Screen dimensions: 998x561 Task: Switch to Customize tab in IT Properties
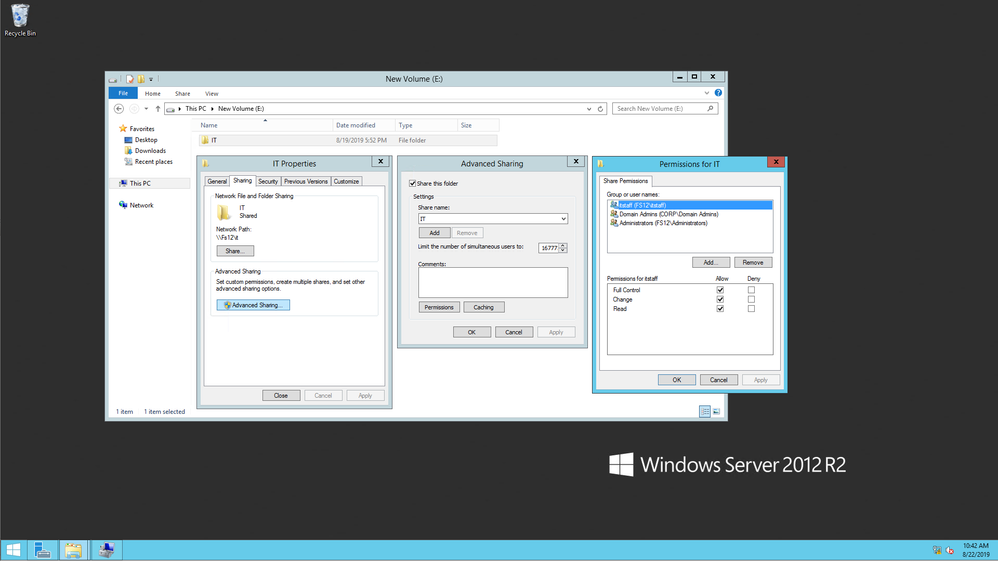(x=346, y=181)
